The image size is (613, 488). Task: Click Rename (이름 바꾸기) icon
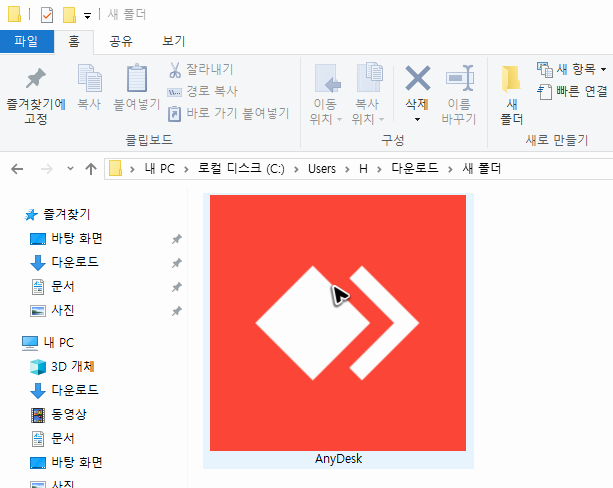click(x=460, y=78)
